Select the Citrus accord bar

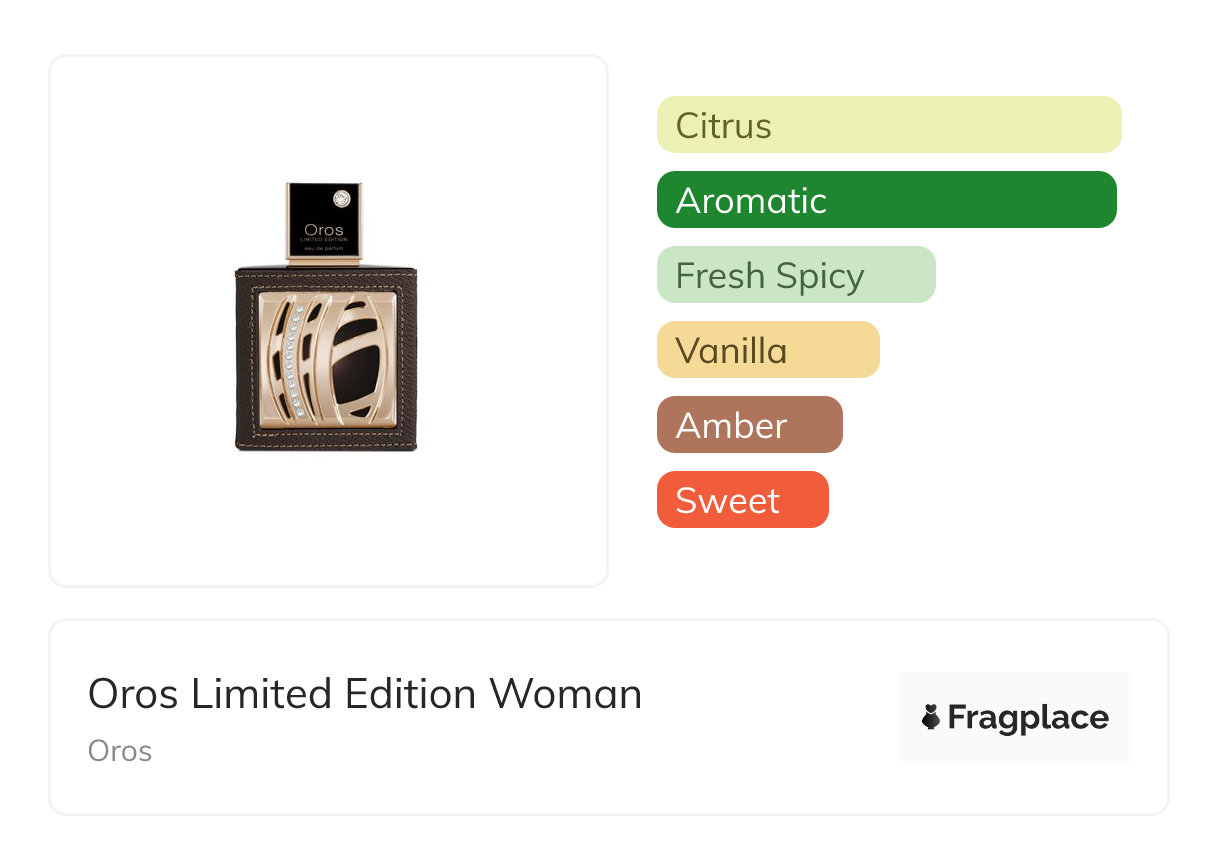[x=888, y=125]
